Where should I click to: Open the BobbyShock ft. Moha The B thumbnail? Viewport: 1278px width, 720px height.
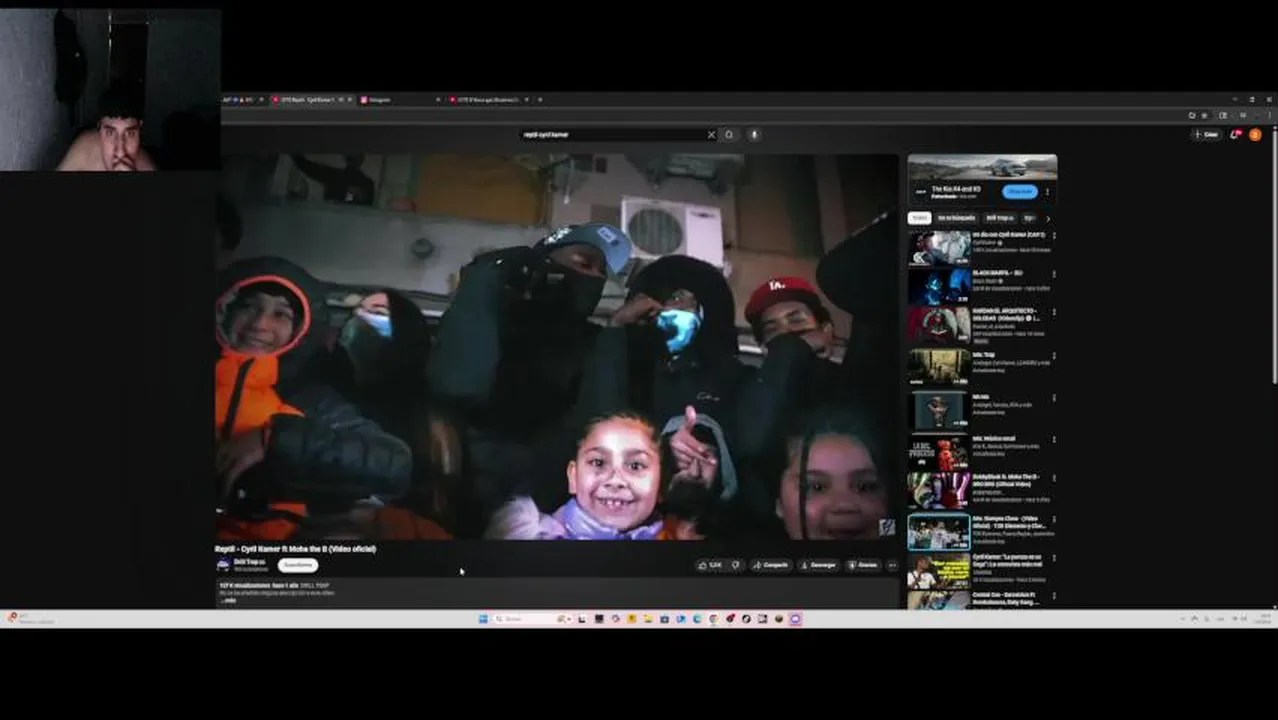coord(938,490)
